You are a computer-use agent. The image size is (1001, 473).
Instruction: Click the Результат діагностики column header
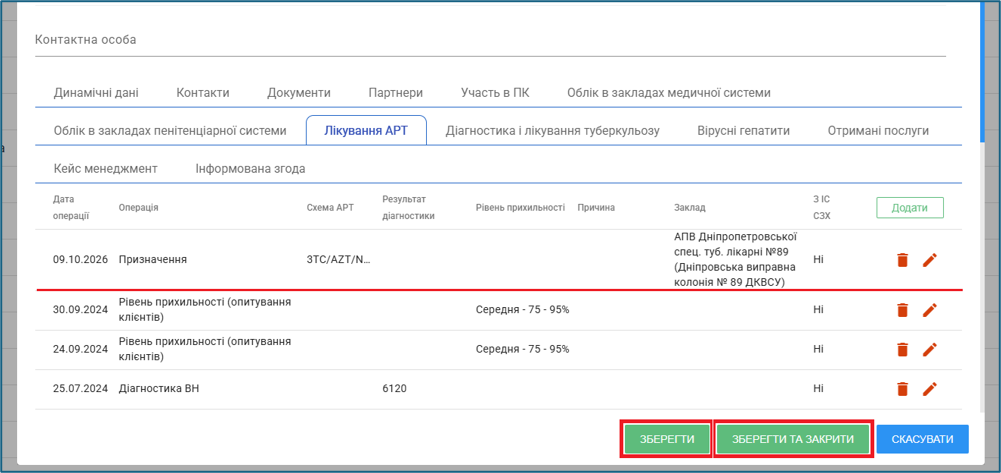tap(409, 207)
